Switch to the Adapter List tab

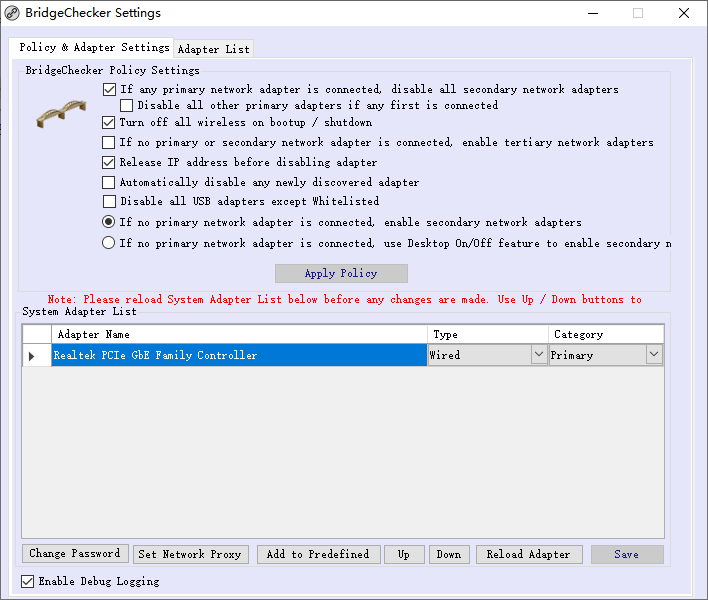[214, 49]
